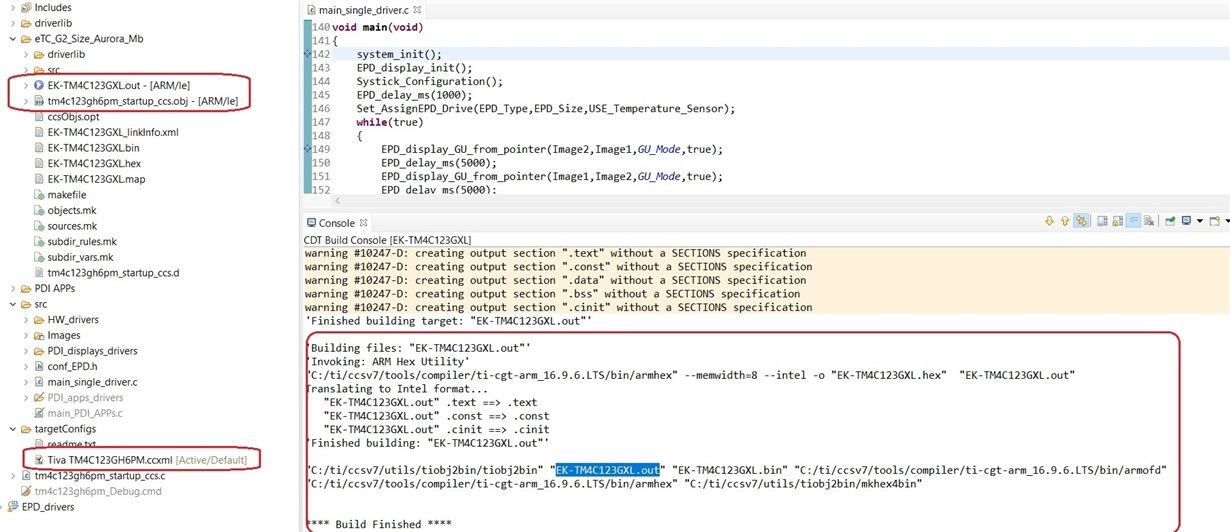Screen dimensions: 1230x532
Task: Select subdir_rules.mk in the tree
Action: point(82,241)
